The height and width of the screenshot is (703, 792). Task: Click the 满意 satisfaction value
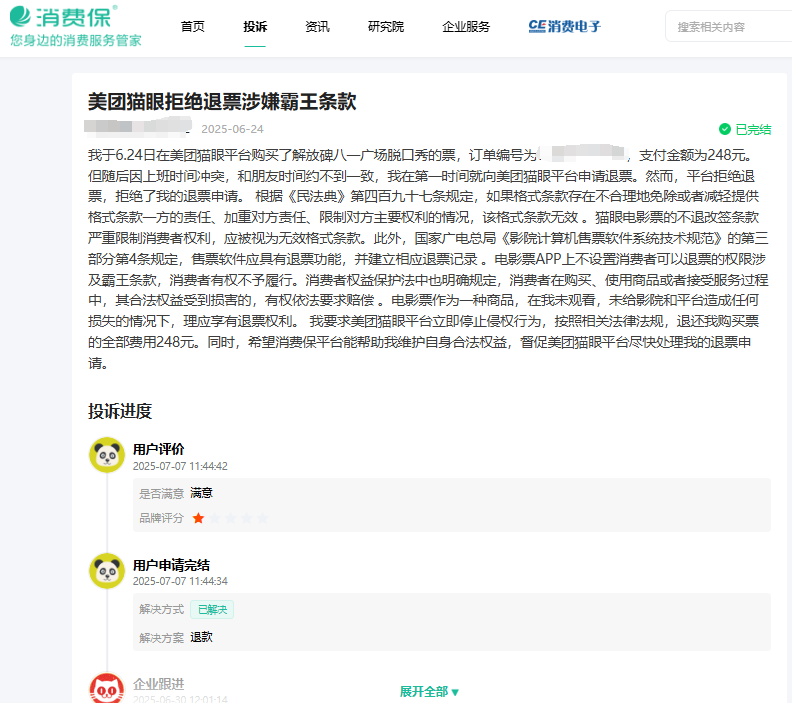(x=201, y=493)
